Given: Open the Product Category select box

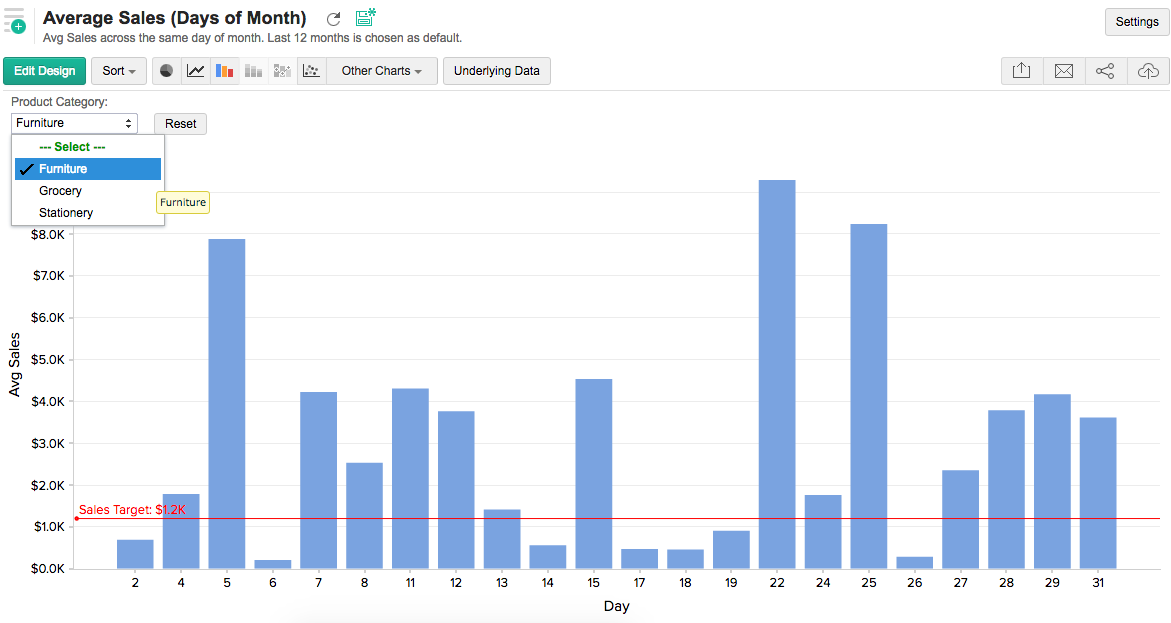Looking at the screenshot, I should point(75,123).
